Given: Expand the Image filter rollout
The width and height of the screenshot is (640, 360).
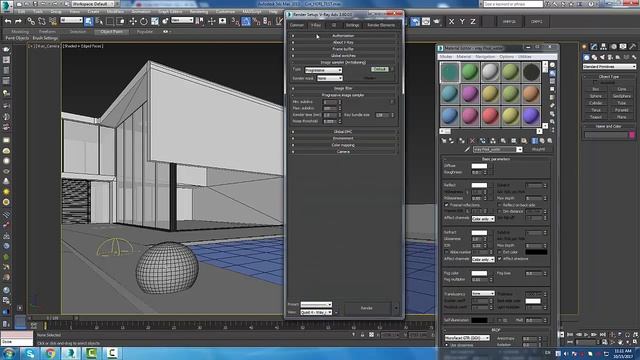Looking at the screenshot, I should (x=343, y=88).
